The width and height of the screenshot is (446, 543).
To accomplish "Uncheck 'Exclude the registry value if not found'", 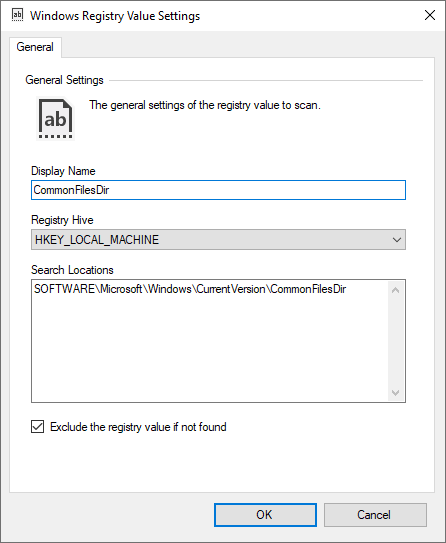I will (x=37, y=427).
